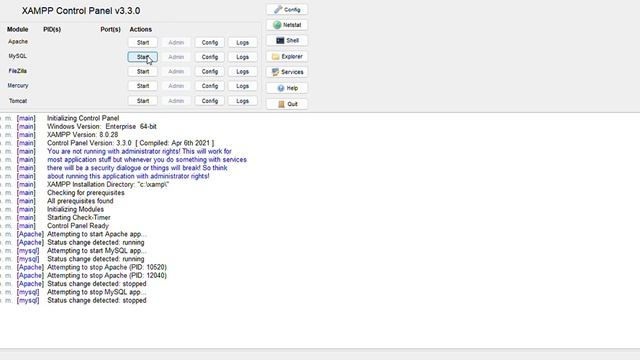
Task: Start the Tomcat module
Action: pyautogui.click(x=142, y=101)
